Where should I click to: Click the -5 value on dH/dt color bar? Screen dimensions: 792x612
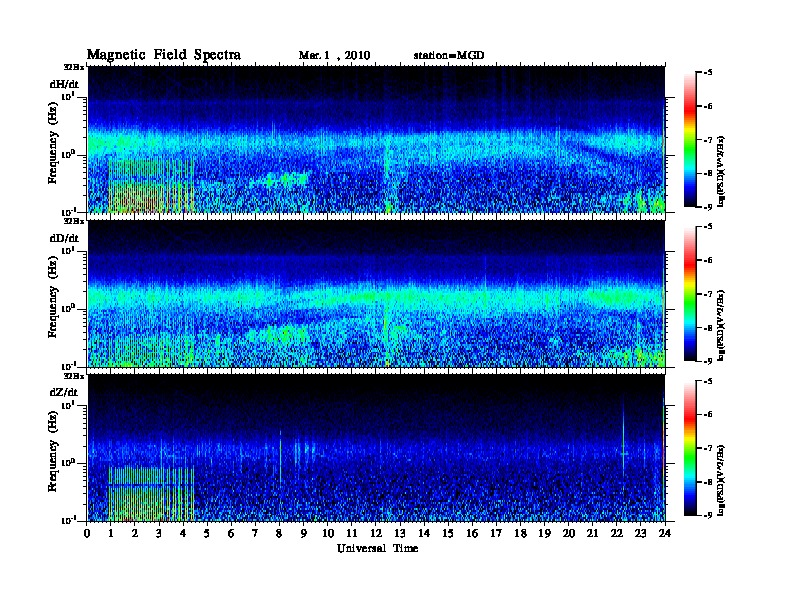click(x=709, y=73)
